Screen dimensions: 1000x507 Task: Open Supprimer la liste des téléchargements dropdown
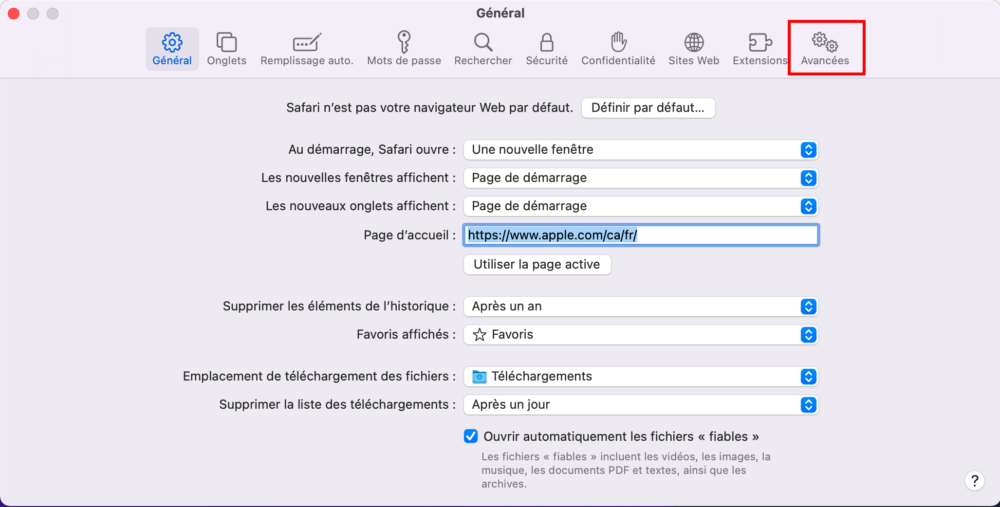coord(640,405)
